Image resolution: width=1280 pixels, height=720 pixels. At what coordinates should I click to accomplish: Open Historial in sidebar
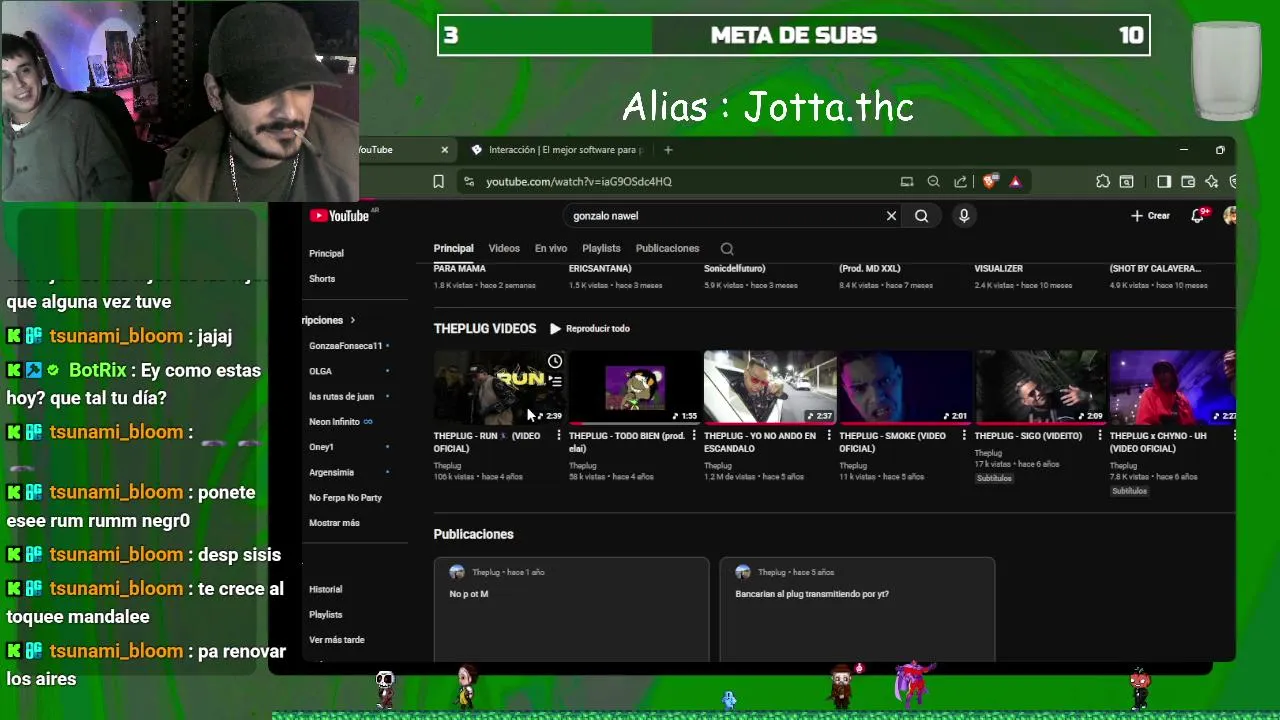[326, 590]
